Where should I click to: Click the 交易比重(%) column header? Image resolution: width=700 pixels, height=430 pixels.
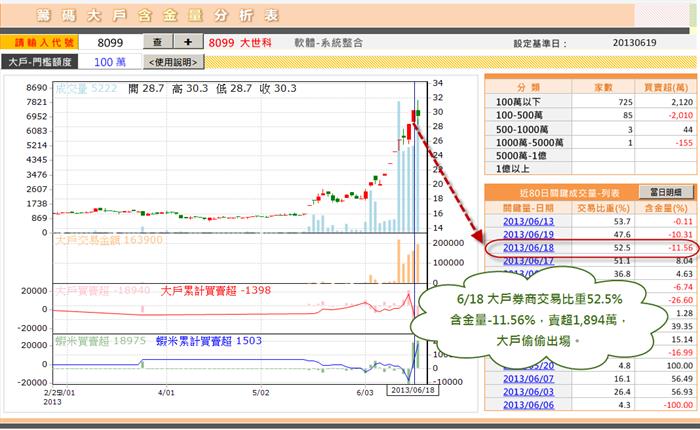[603, 208]
